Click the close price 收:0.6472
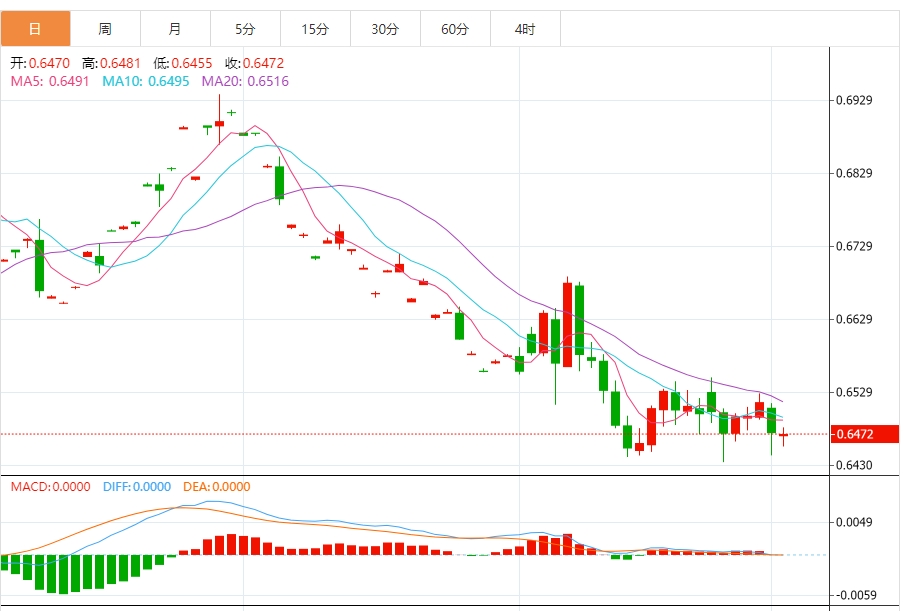This screenshot has height=611, width=903. [x=255, y=63]
